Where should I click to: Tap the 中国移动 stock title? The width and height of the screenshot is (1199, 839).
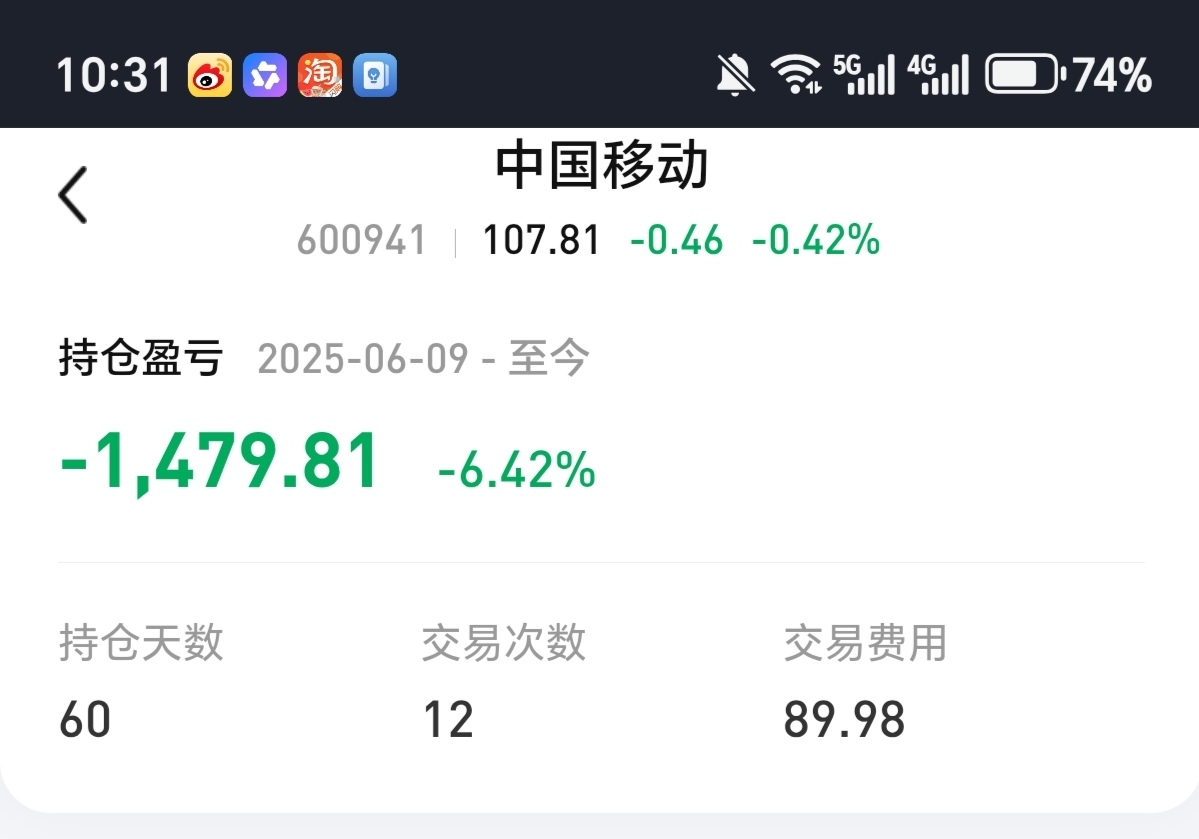[x=602, y=165]
